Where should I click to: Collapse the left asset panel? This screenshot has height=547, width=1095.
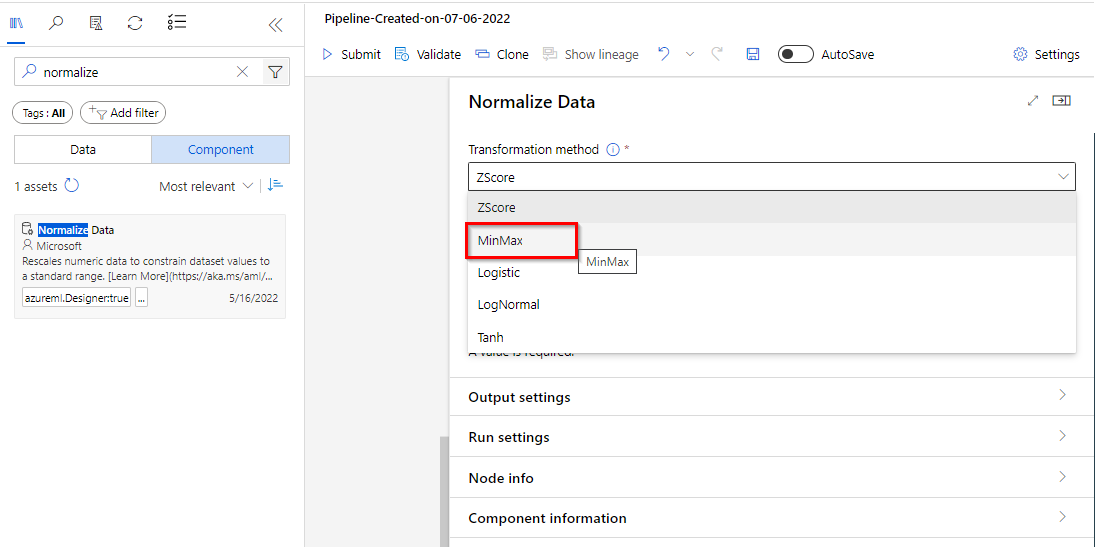[x=276, y=25]
